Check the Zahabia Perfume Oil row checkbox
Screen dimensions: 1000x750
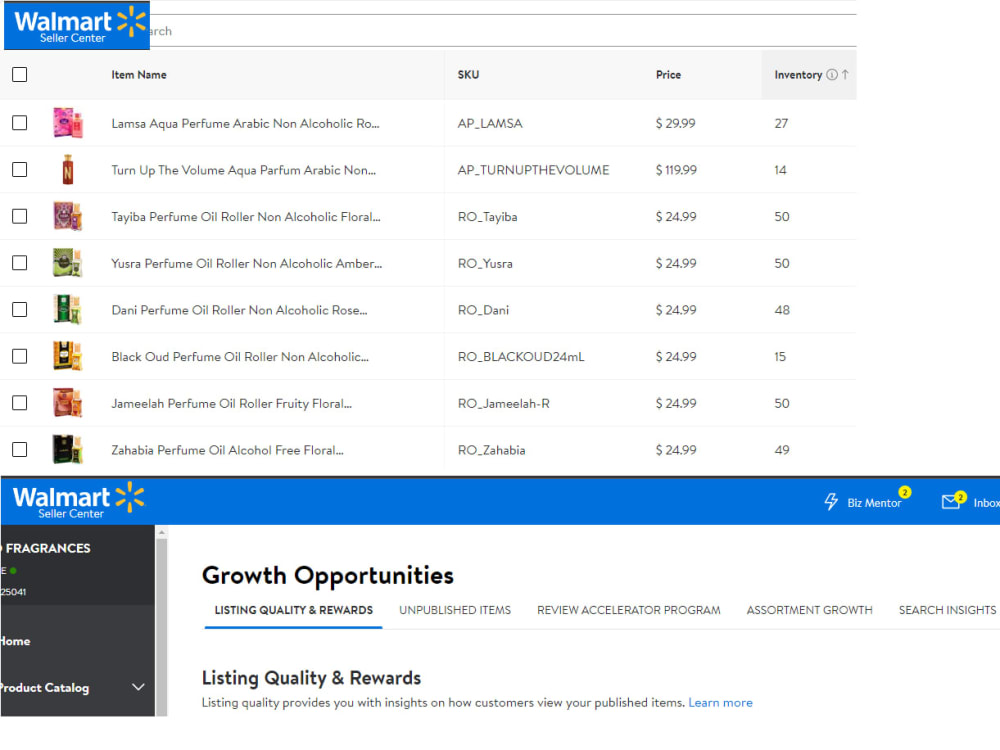point(20,449)
